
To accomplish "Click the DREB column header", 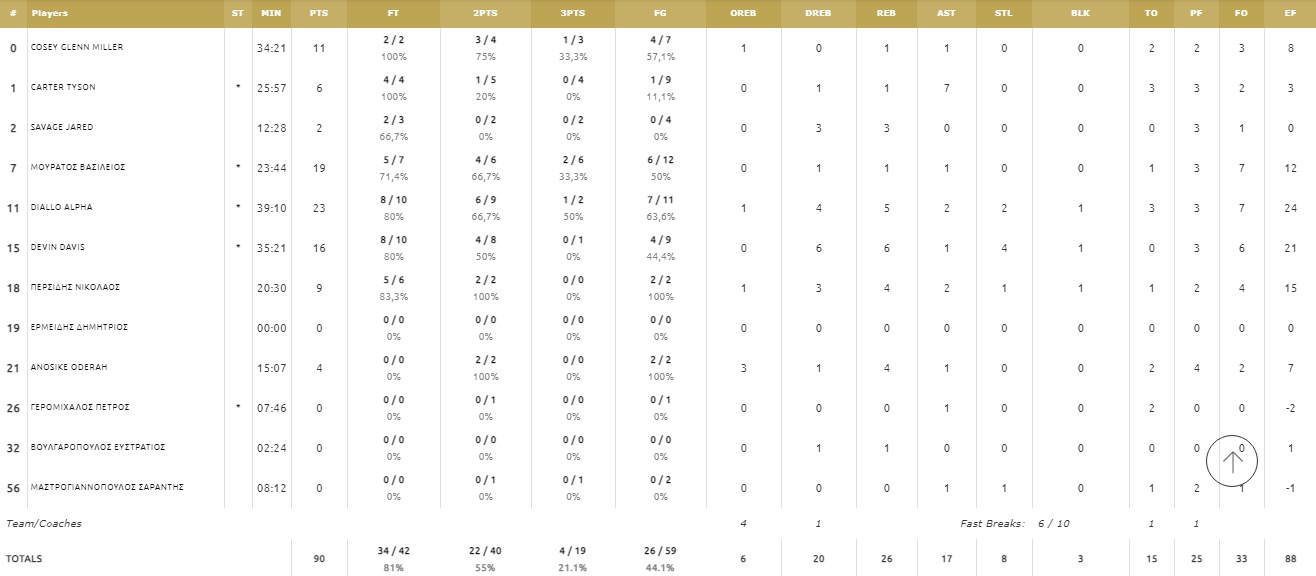I will tap(818, 13).
